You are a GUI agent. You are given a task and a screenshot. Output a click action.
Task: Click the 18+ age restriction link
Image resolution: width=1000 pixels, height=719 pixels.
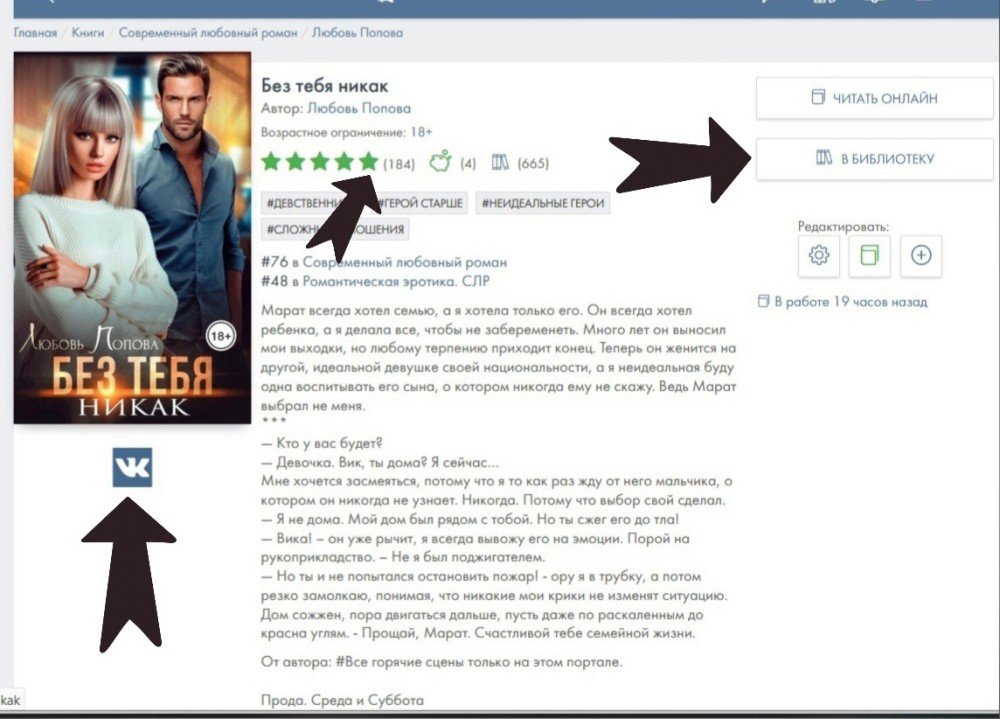pyautogui.click(x=421, y=132)
